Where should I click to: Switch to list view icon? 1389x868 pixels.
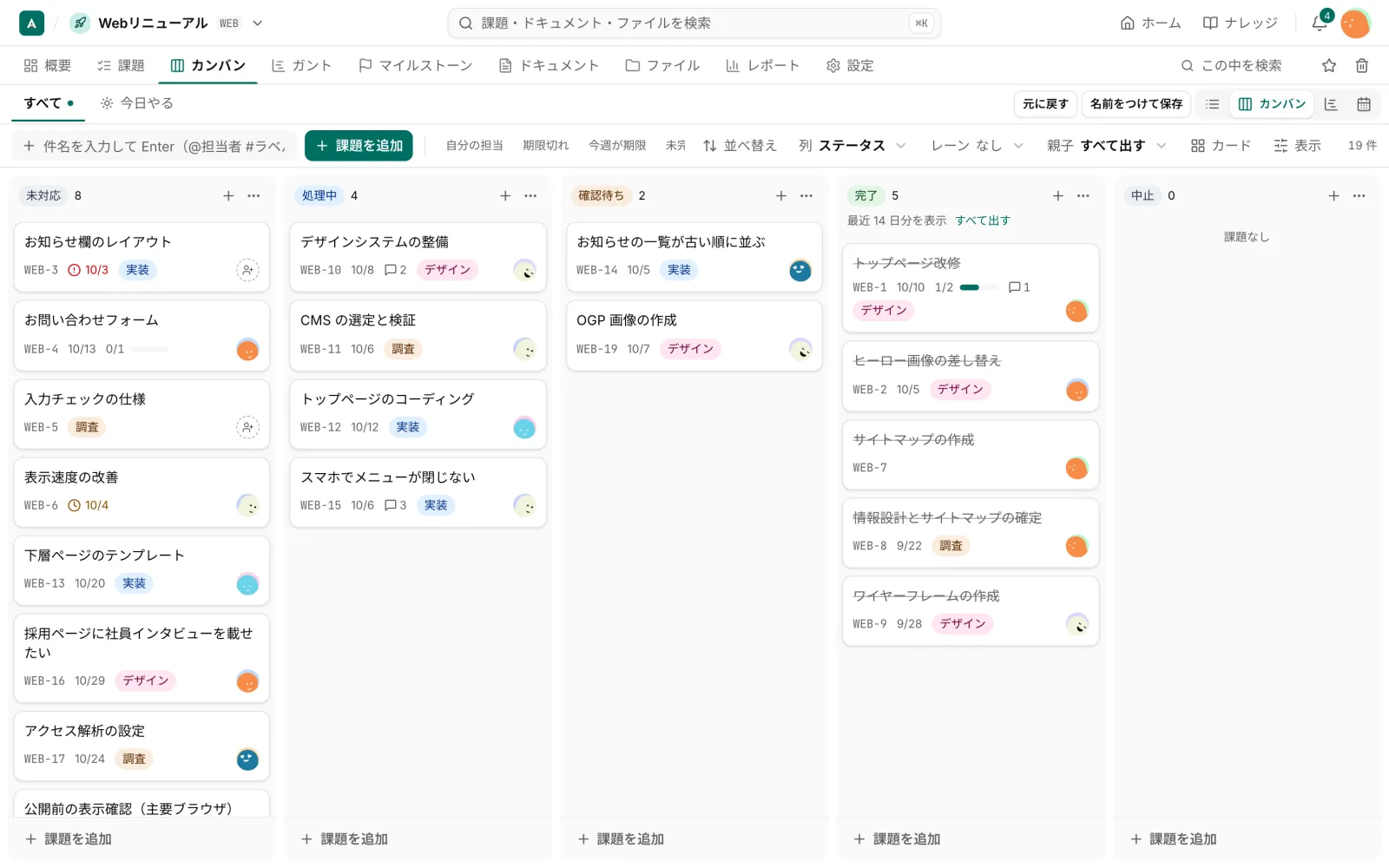pos(1213,104)
